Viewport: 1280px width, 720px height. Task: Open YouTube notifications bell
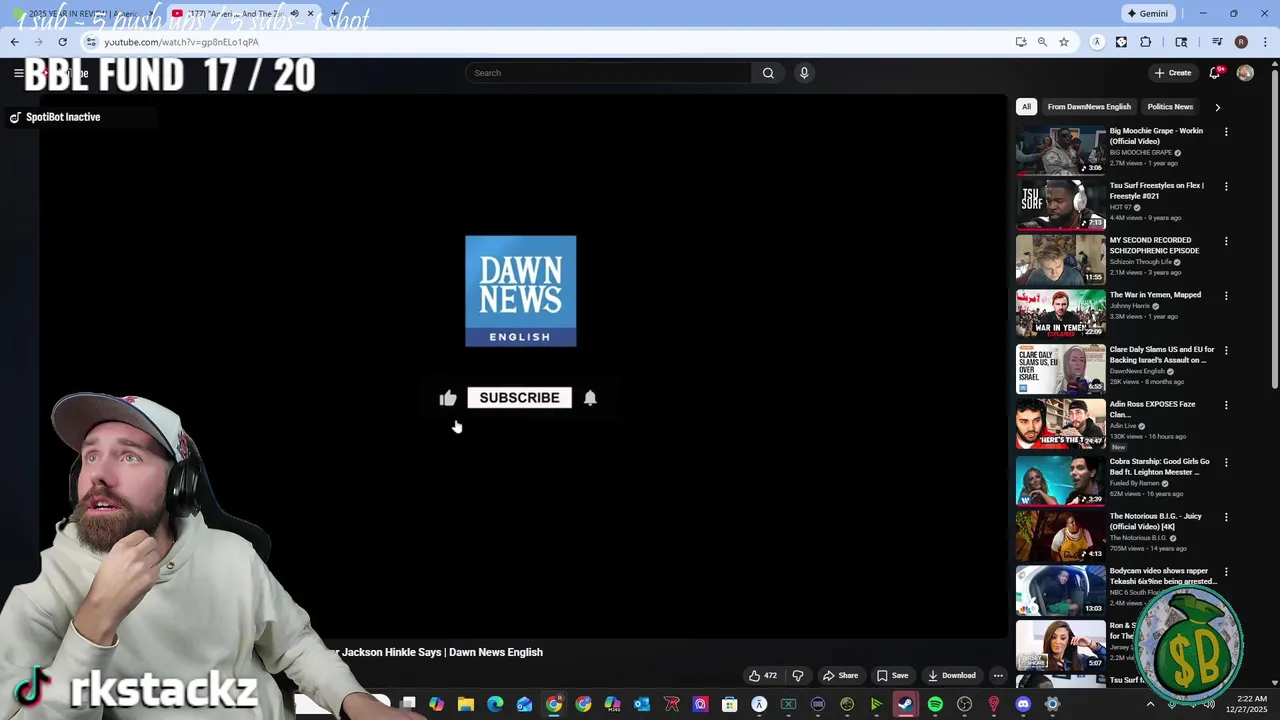click(1215, 73)
